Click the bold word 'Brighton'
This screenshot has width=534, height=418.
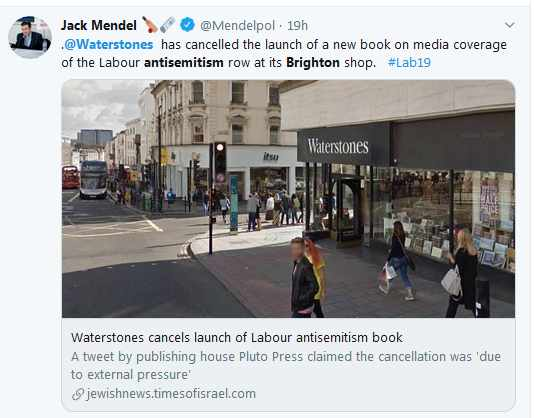[x=313, y=63]
